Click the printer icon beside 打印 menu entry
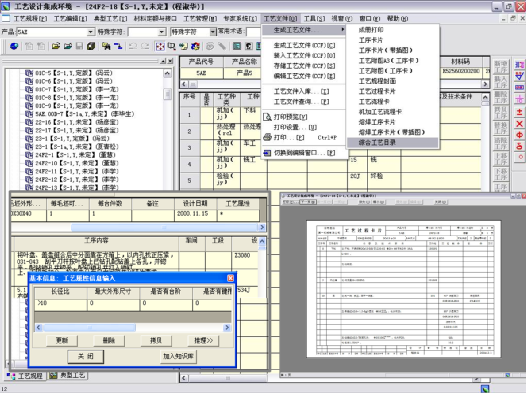The image size is (526, 393). point(267,137)
